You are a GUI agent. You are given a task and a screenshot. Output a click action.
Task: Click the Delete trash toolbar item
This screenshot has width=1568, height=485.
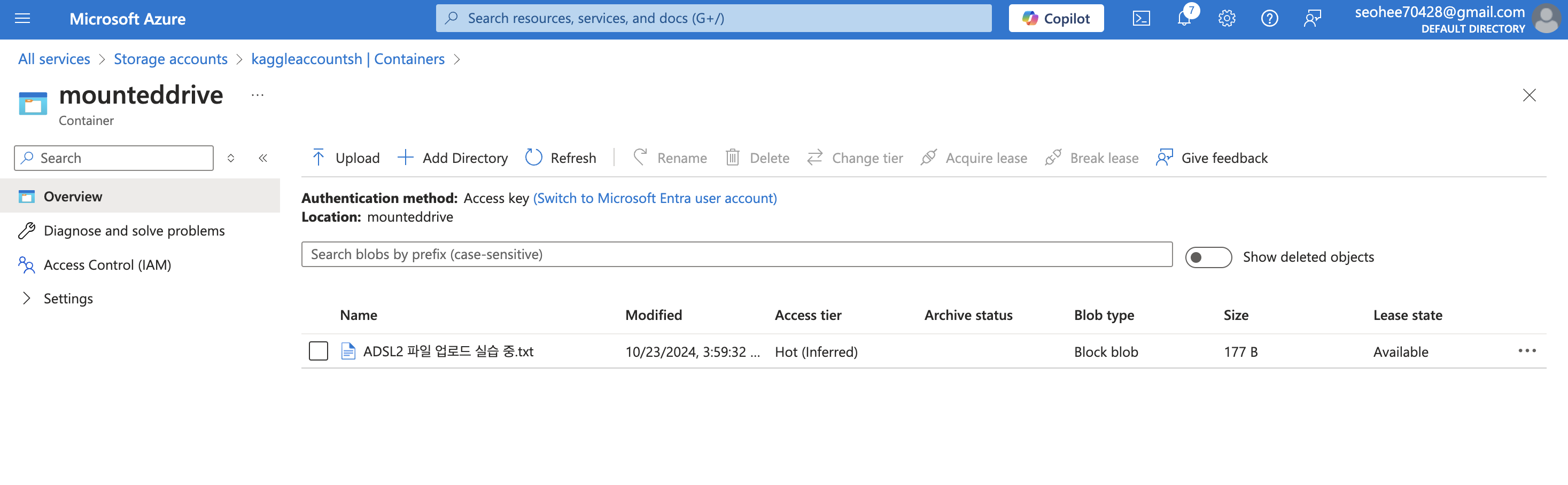[757, 158]
